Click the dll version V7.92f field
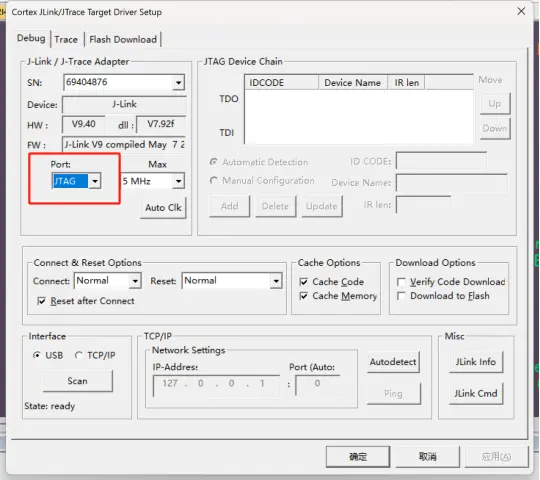This screenshot has width=540, height=480. (x=161, y=124)
